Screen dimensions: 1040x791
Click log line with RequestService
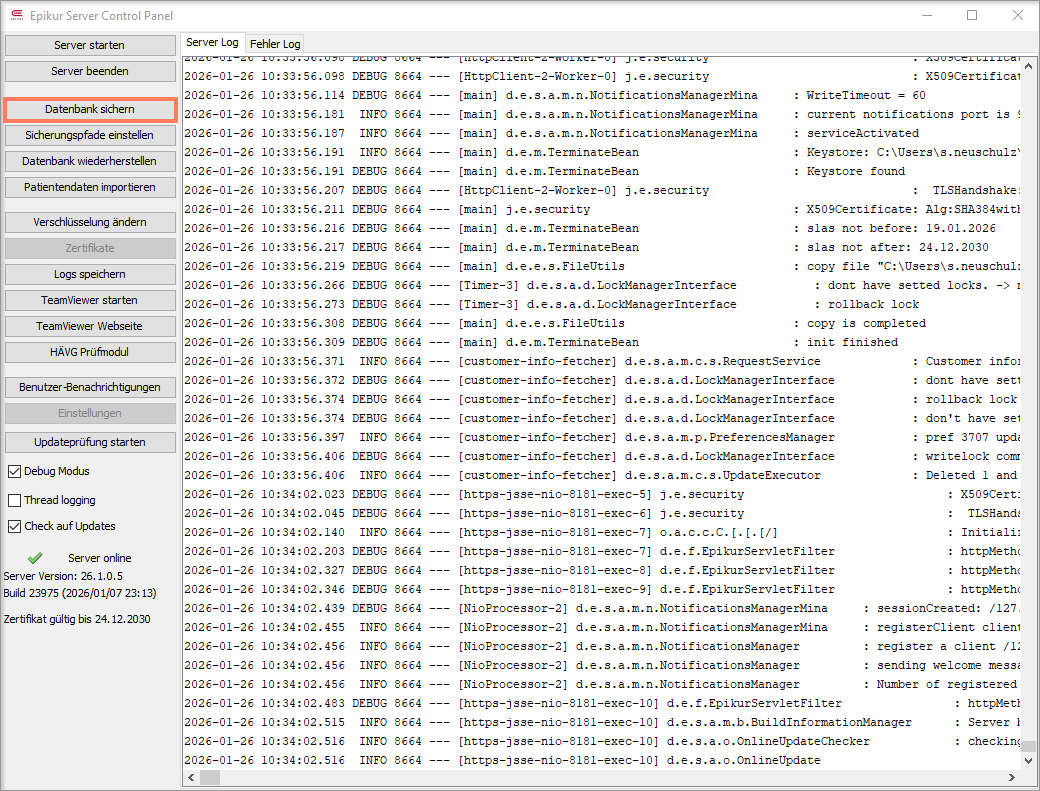602,361
